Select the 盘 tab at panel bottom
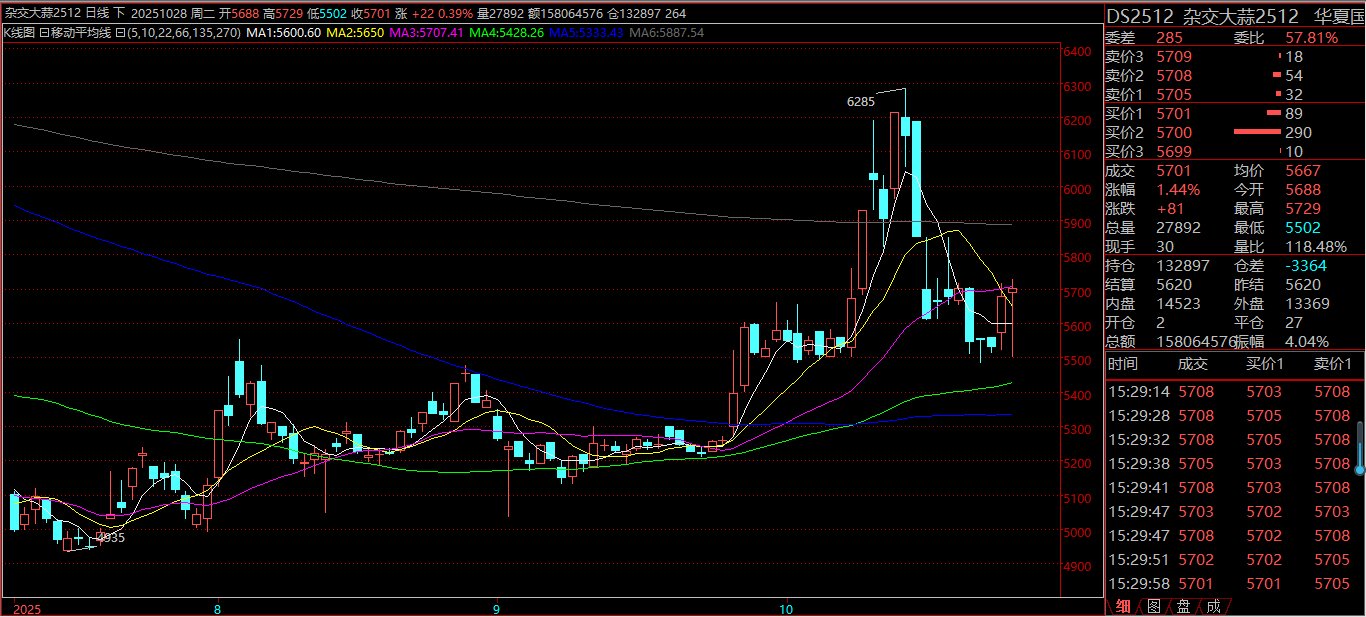This screenshot has width=1366, height=617. 1183,606
